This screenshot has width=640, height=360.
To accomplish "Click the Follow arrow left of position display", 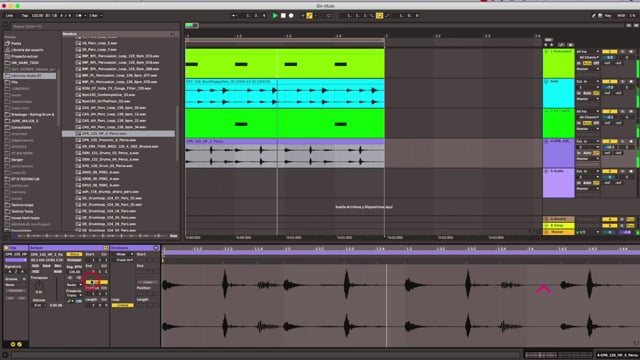I will (x=234, y=16).
